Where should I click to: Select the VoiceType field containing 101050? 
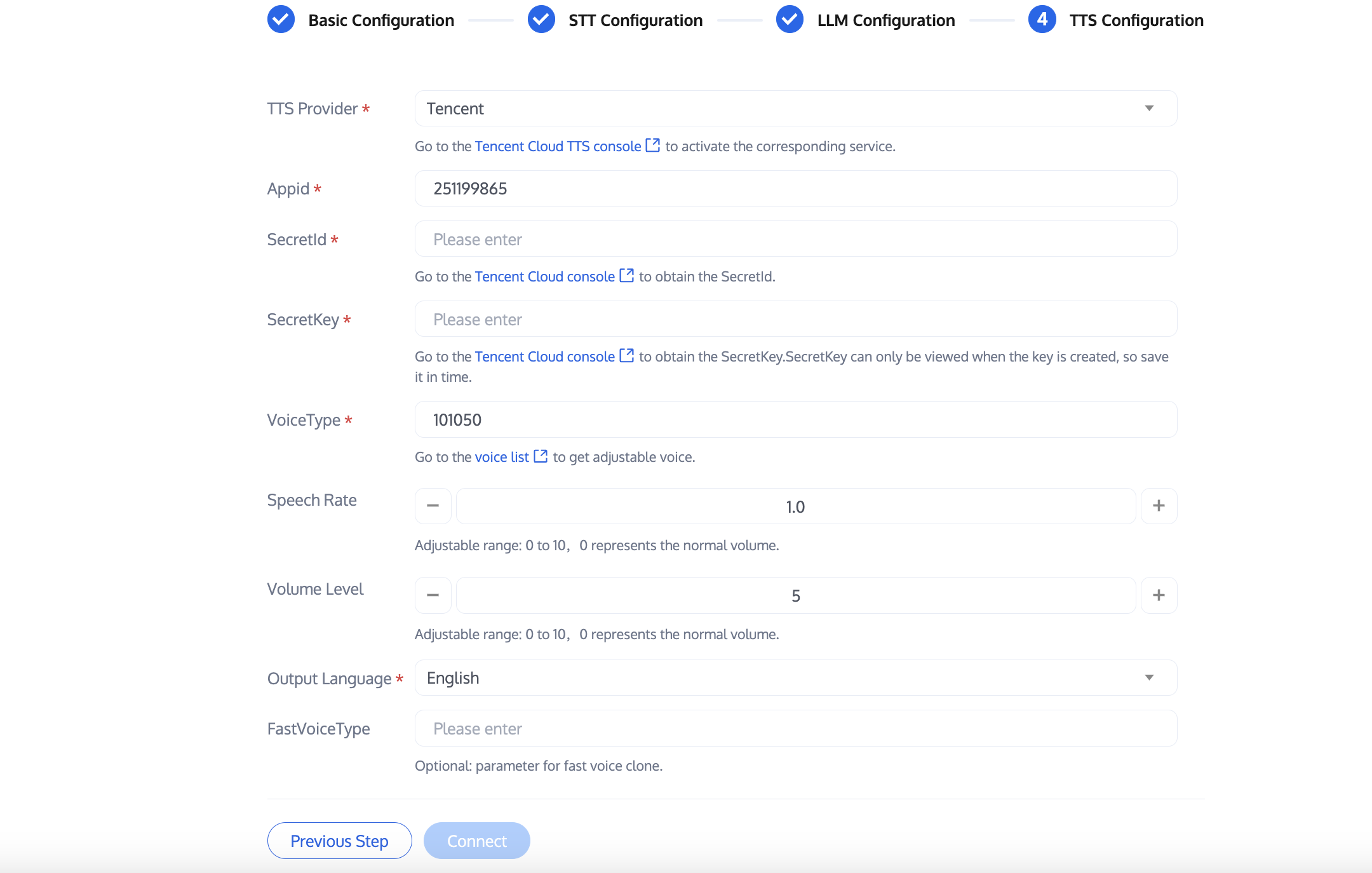795,419
